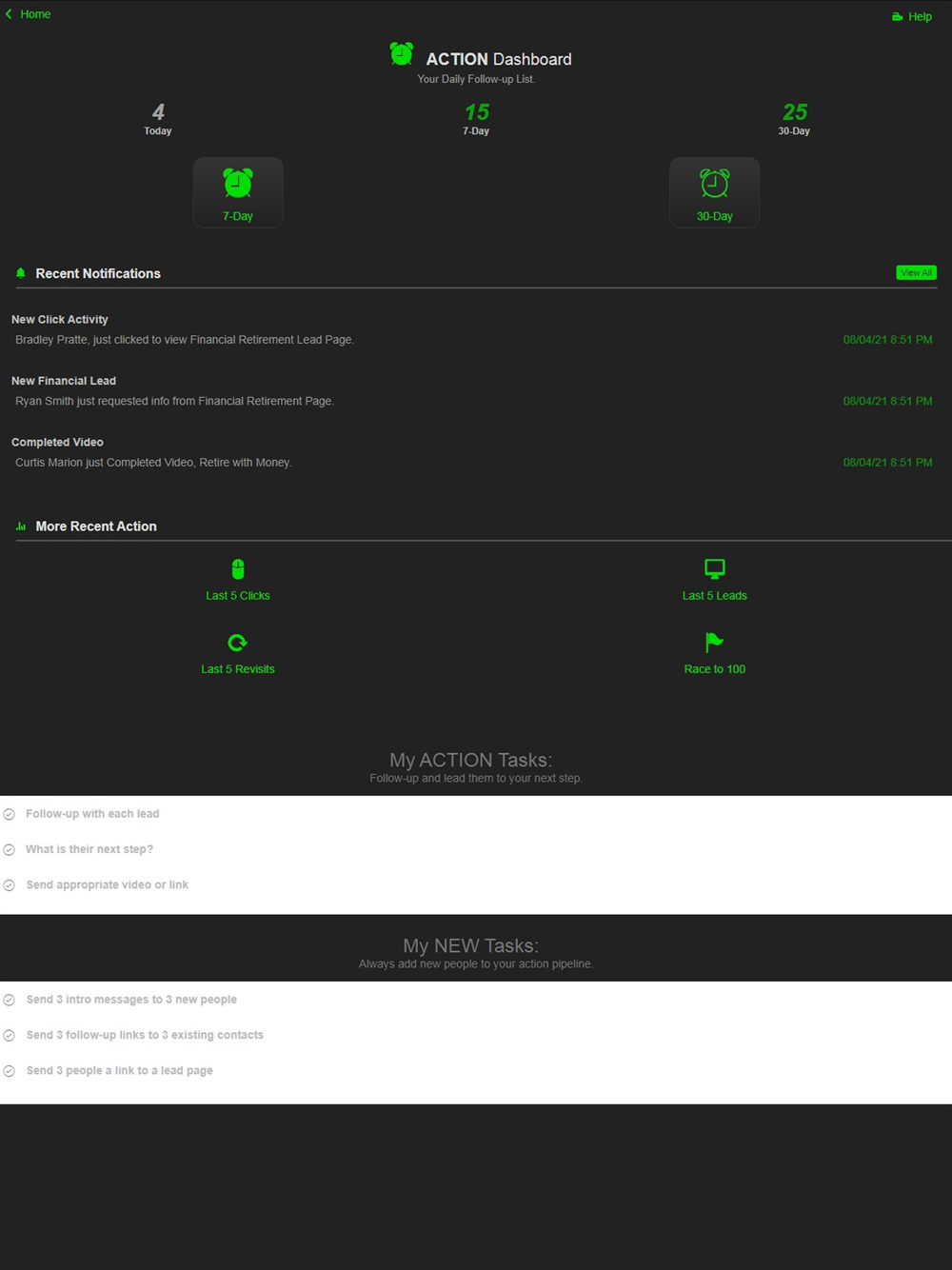The image size is (952, 1270).
Task: Check off Send appropriate video or link
Action: (x=10, y=885)
